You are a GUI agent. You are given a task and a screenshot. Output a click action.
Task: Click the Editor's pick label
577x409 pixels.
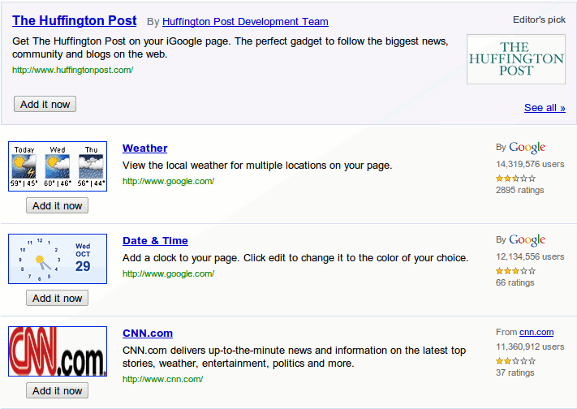pos(539,20)
